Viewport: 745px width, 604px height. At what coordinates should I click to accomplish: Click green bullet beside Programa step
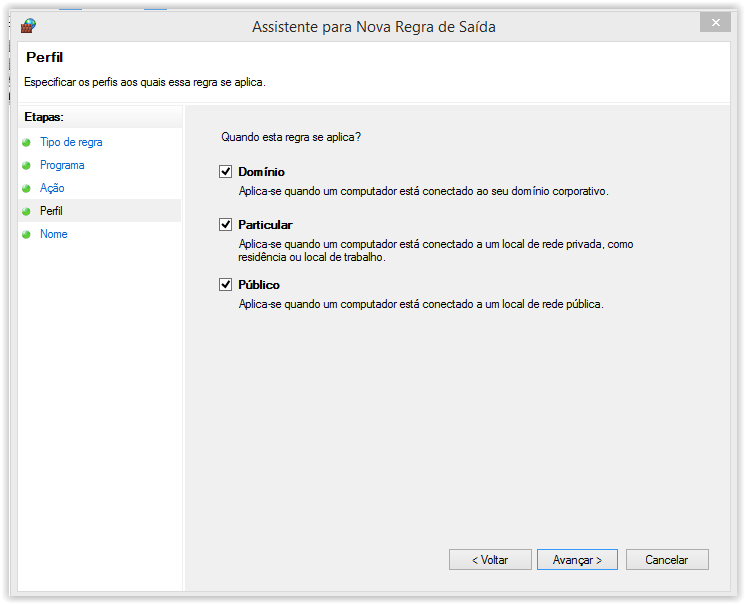(x=27, y=166)
